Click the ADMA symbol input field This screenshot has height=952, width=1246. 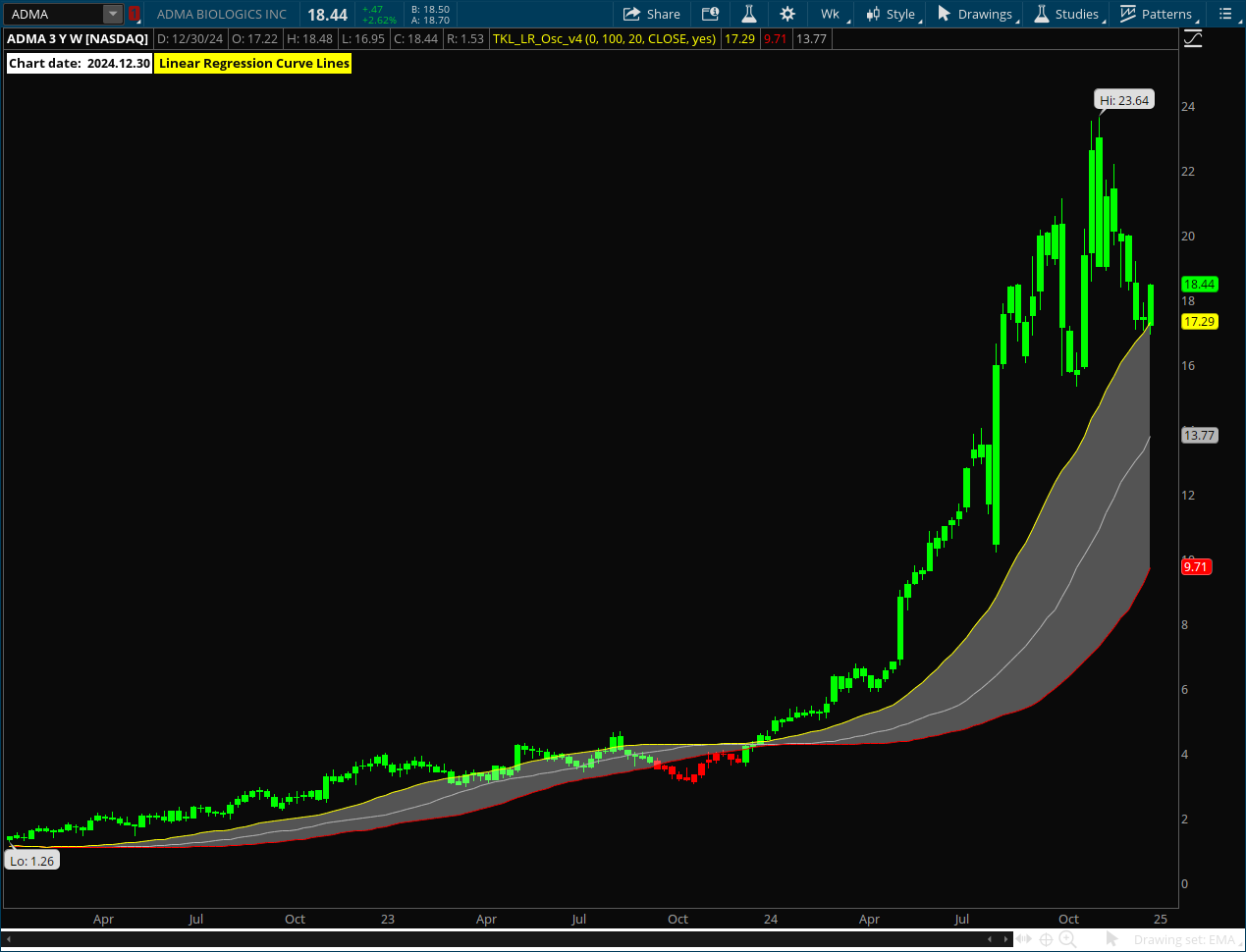click(x=54, y=14)
